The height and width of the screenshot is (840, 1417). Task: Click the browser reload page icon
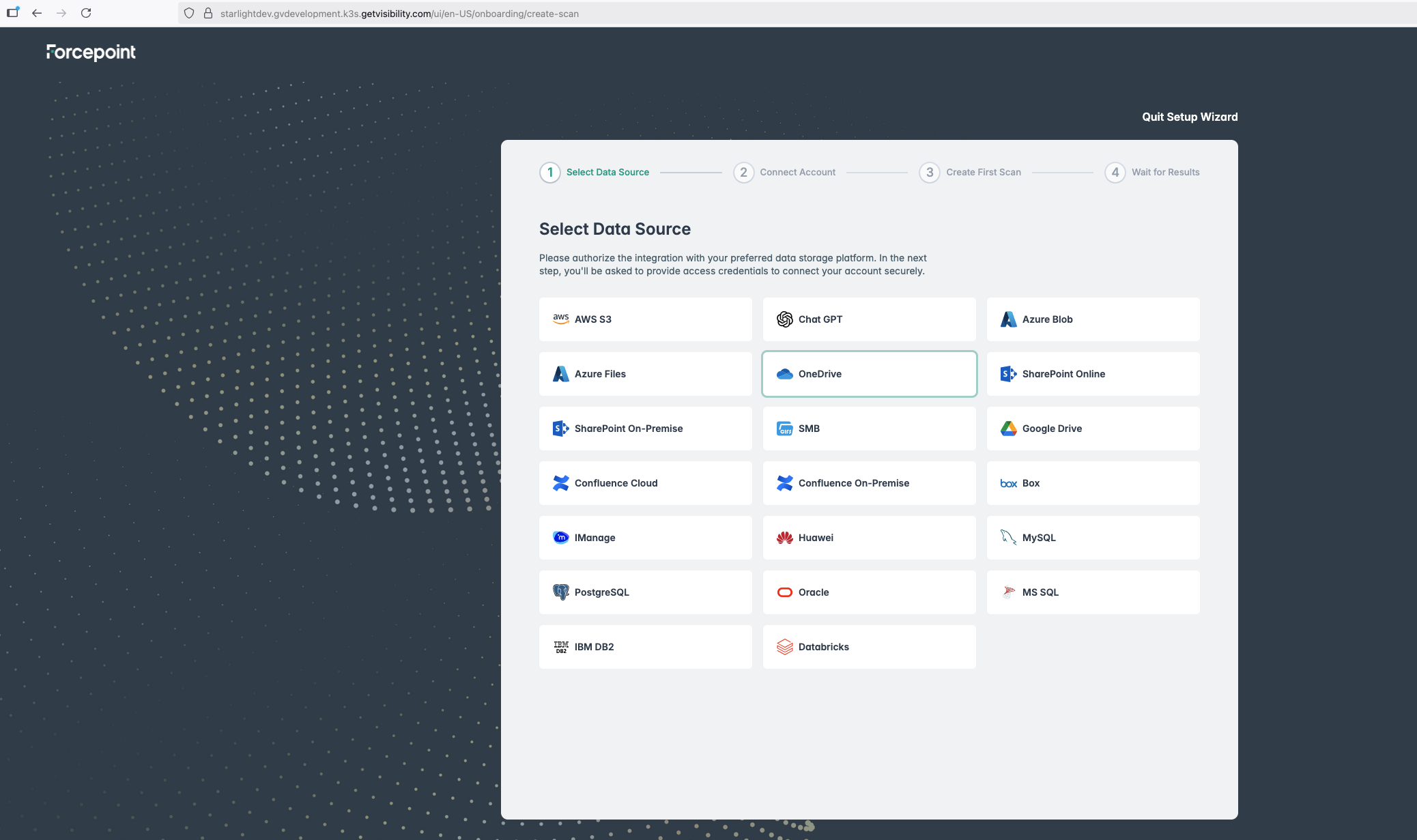86,13
